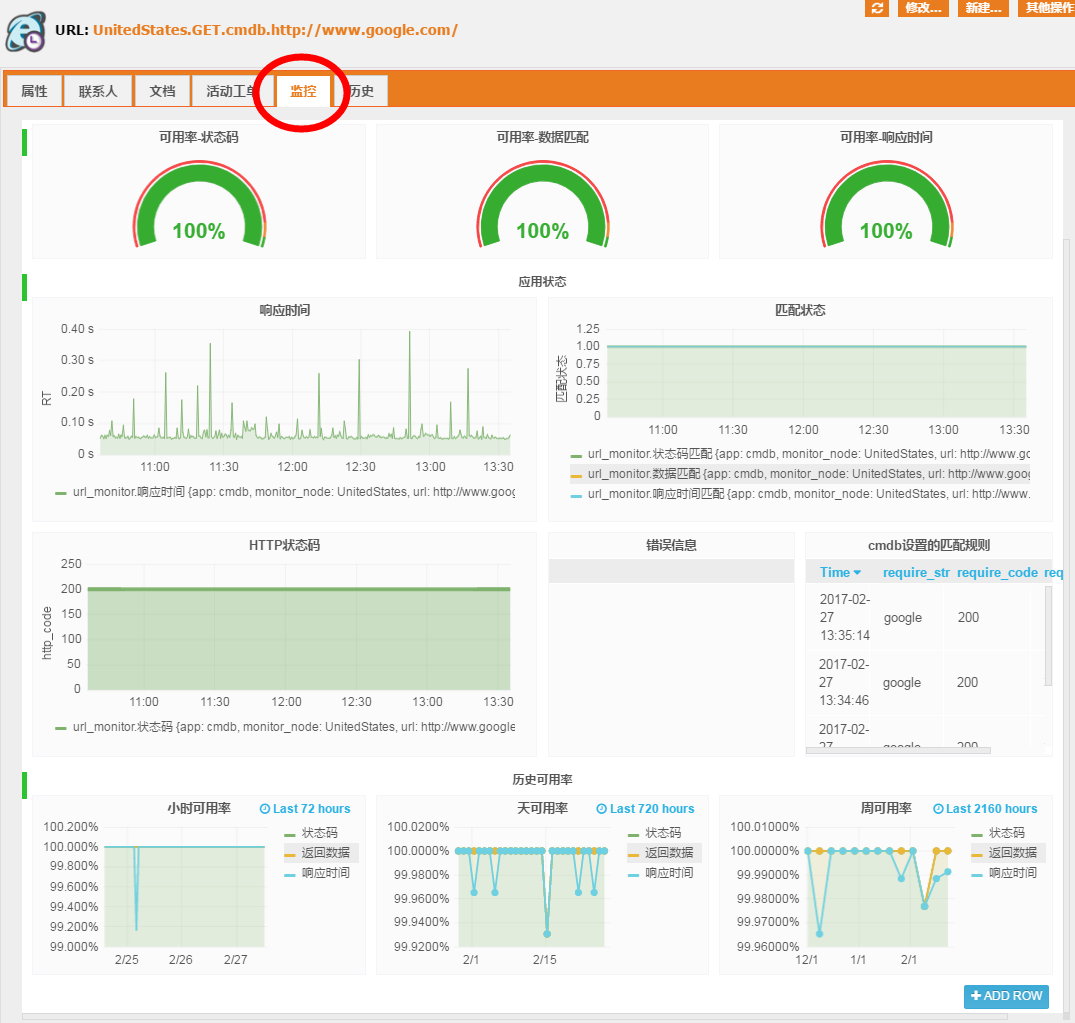
Task: Sort the table by the Time column
Action: pyautogui.click(x=840, y=572)
